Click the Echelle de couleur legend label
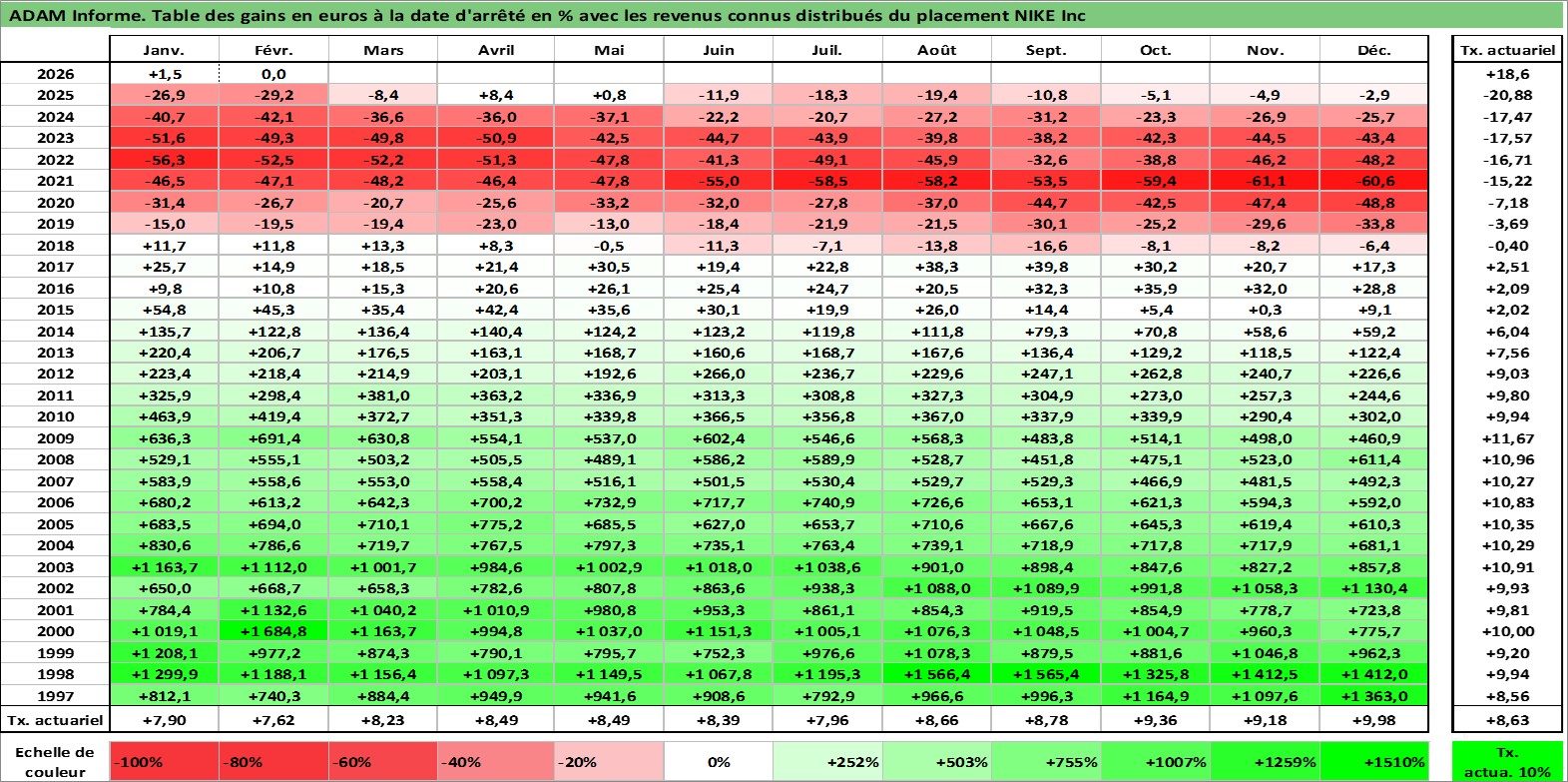The width and height of the screenshot is (1568, 782). point(55,761)
